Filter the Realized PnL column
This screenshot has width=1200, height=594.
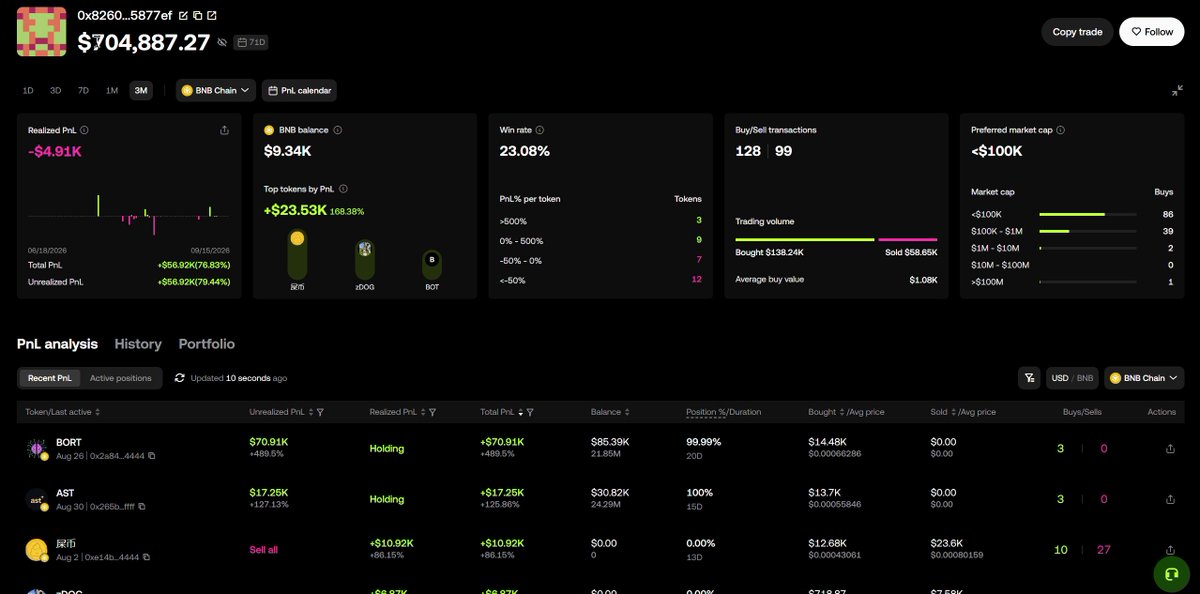(x=432, y=412)
